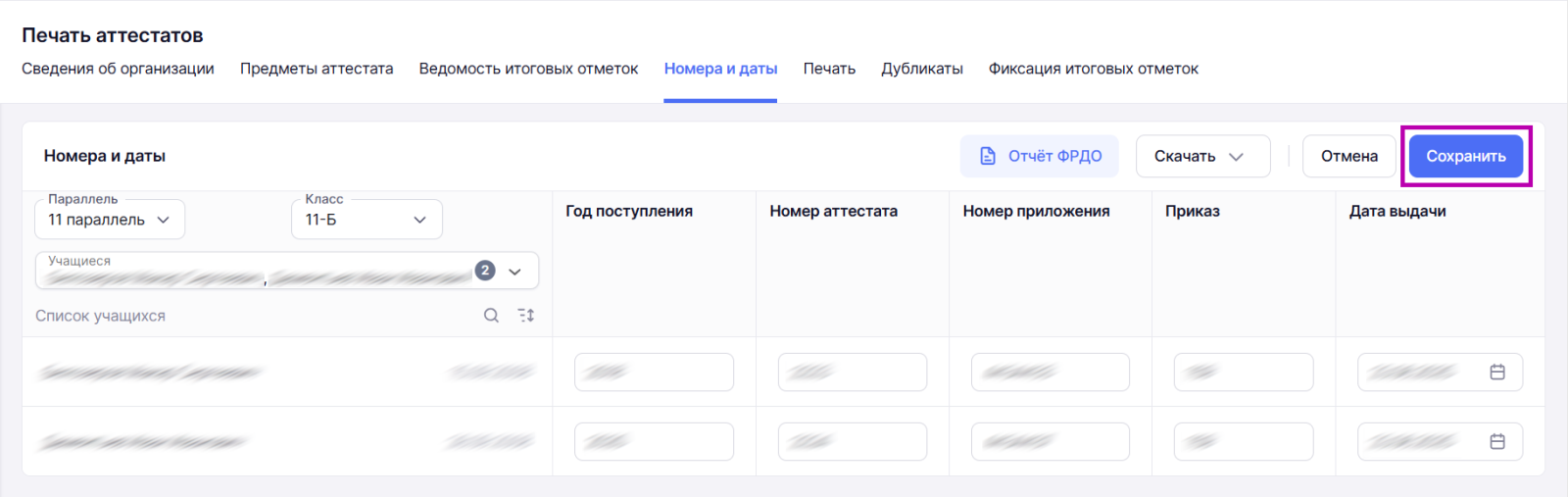Switch to Предметы аттестата tab
This screenshot has width=1568, height=497.
tap(317, 69)
